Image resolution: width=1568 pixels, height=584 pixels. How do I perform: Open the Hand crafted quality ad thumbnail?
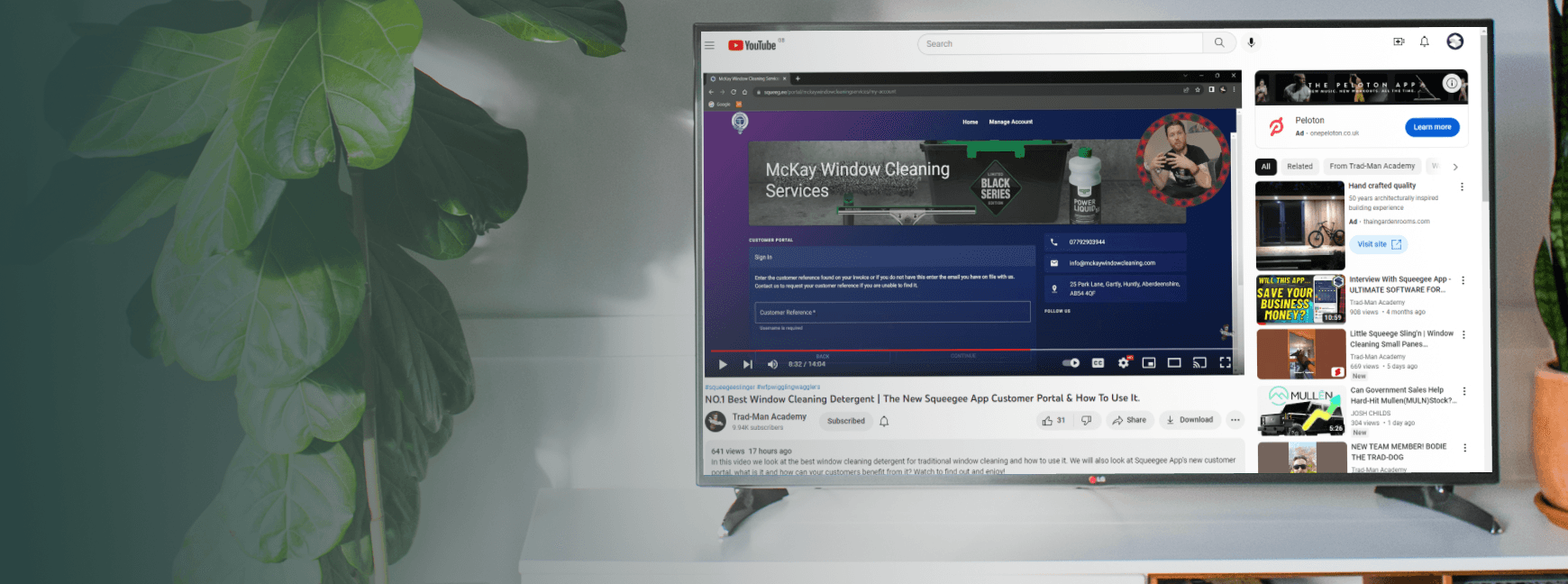pyautogui.click(x=1299, y=225)
